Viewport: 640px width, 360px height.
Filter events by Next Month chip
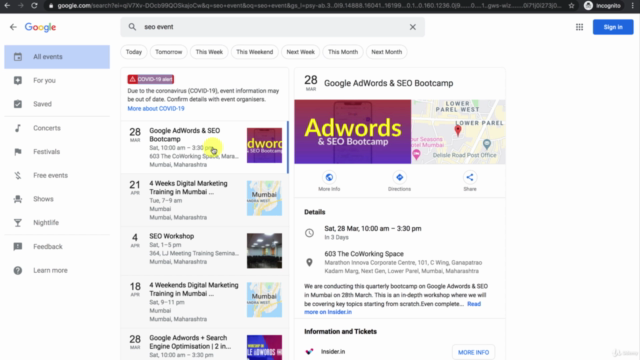click(x=387, y=52)
